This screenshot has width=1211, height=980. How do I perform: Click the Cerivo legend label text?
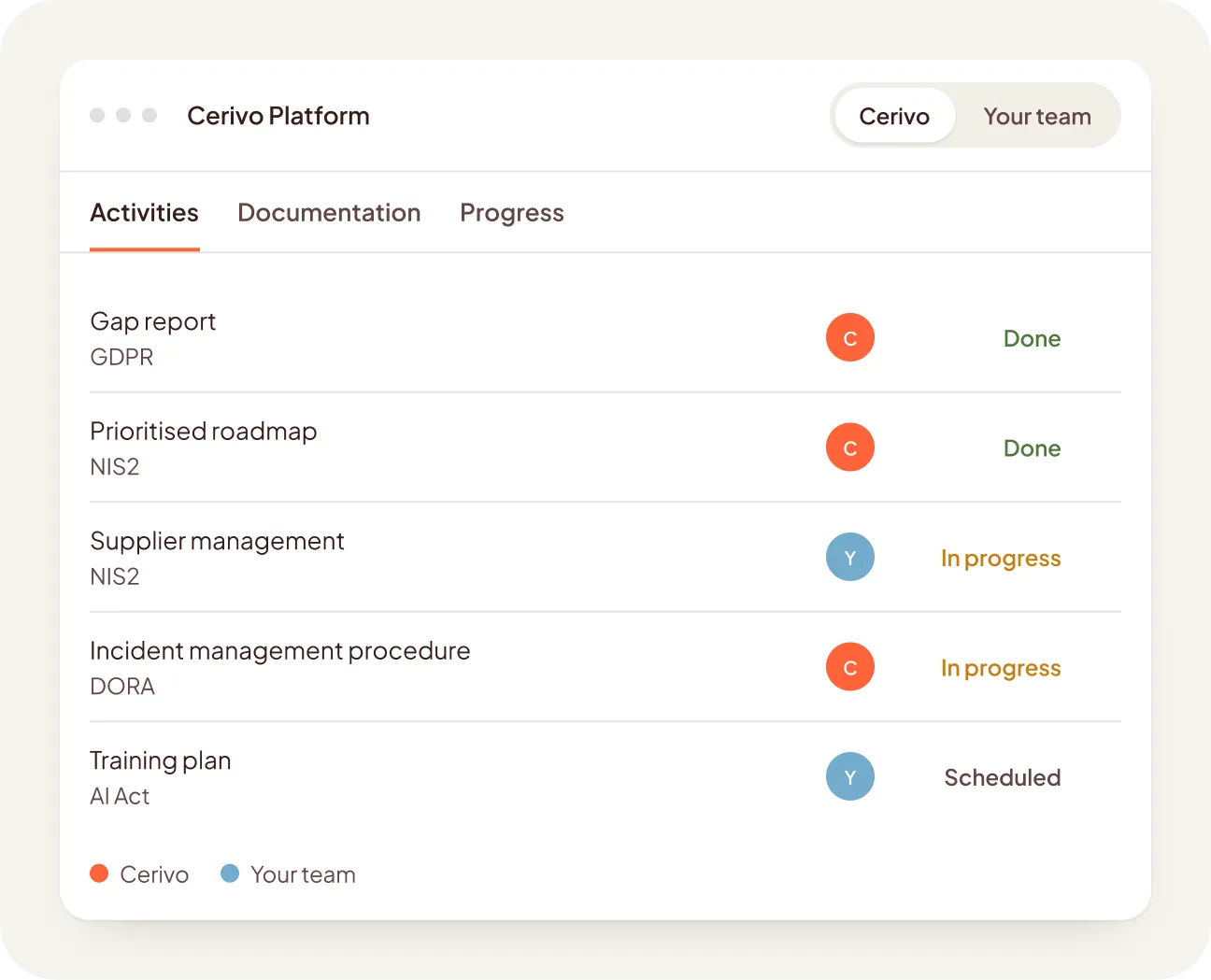pyautogui.click(x=154, y=874)
